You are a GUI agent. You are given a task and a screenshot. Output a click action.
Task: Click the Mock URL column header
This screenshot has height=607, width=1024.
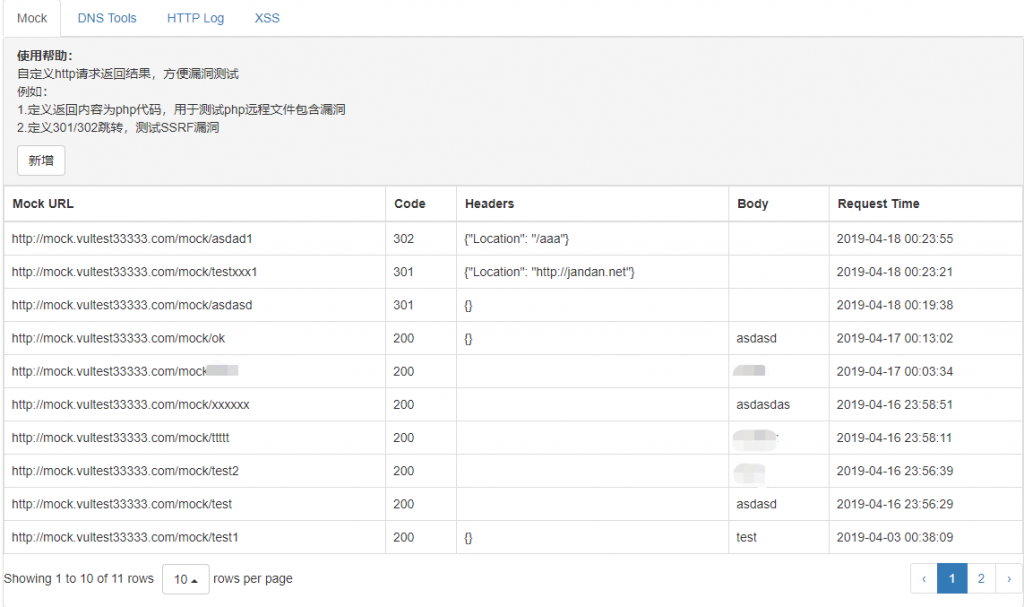[x=43, y=204]
